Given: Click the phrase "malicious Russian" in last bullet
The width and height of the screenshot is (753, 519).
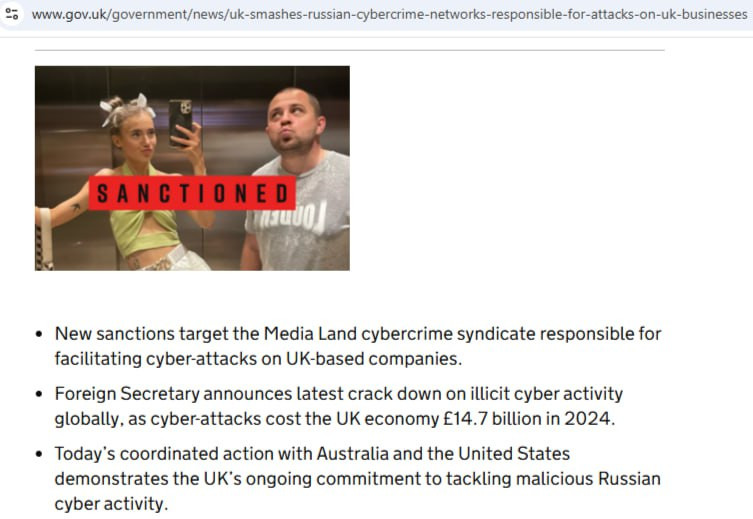Looking at the screenshot, I should coord(553,479).
